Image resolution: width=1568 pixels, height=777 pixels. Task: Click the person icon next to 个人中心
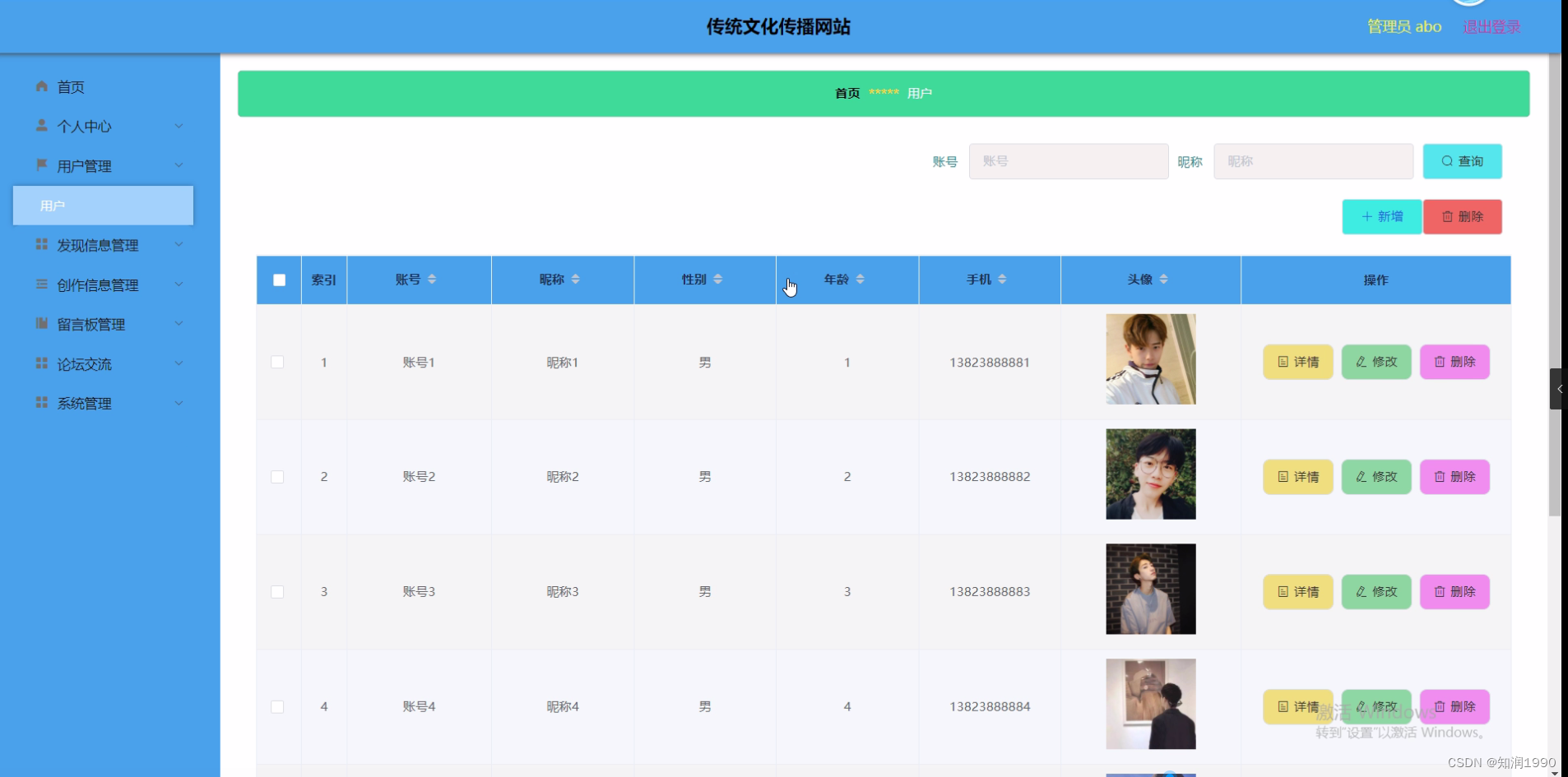point(41,125)
